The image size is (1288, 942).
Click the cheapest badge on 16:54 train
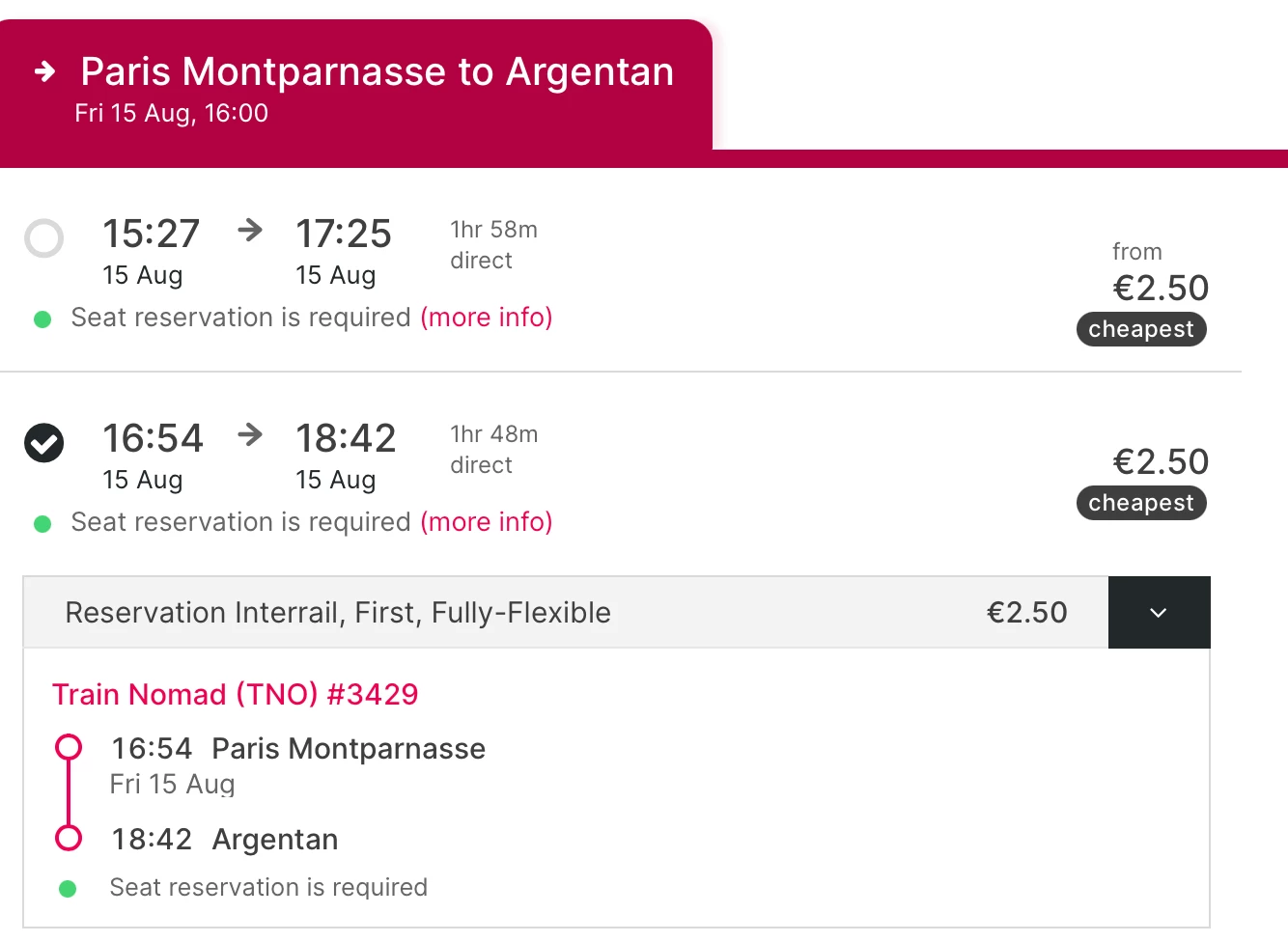pos(1141,503)
